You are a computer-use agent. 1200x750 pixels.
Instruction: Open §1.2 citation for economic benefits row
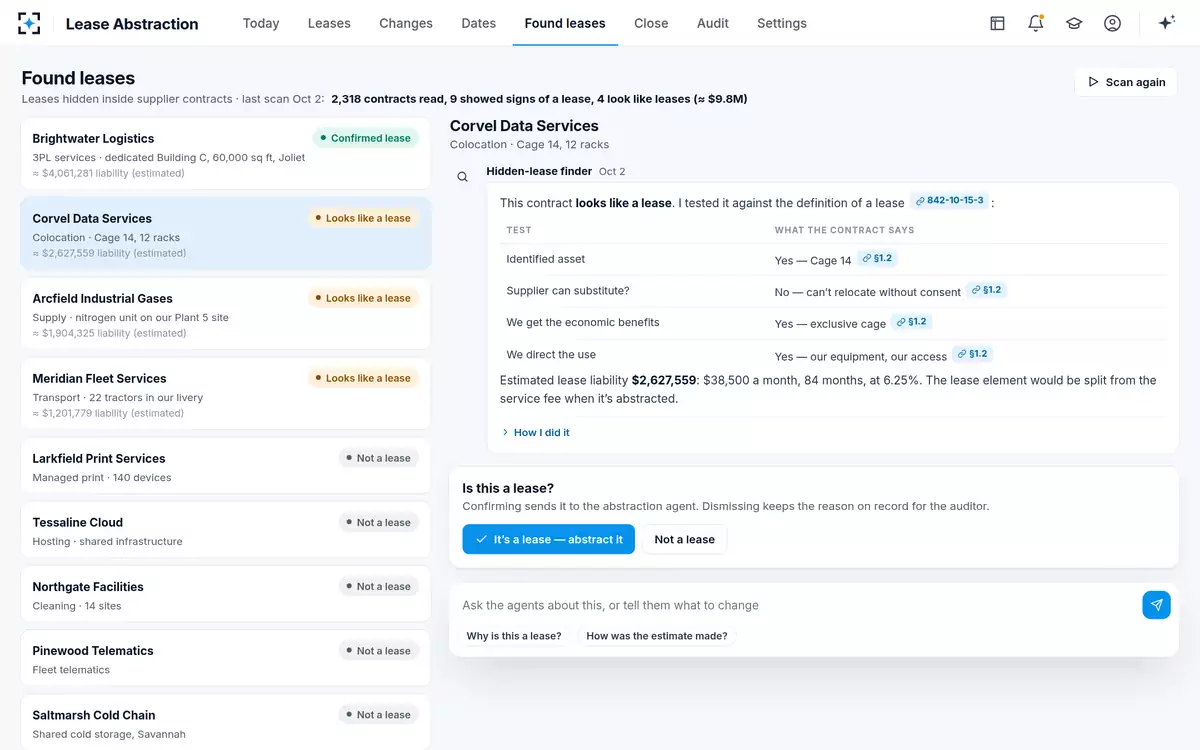pos(912,322)
